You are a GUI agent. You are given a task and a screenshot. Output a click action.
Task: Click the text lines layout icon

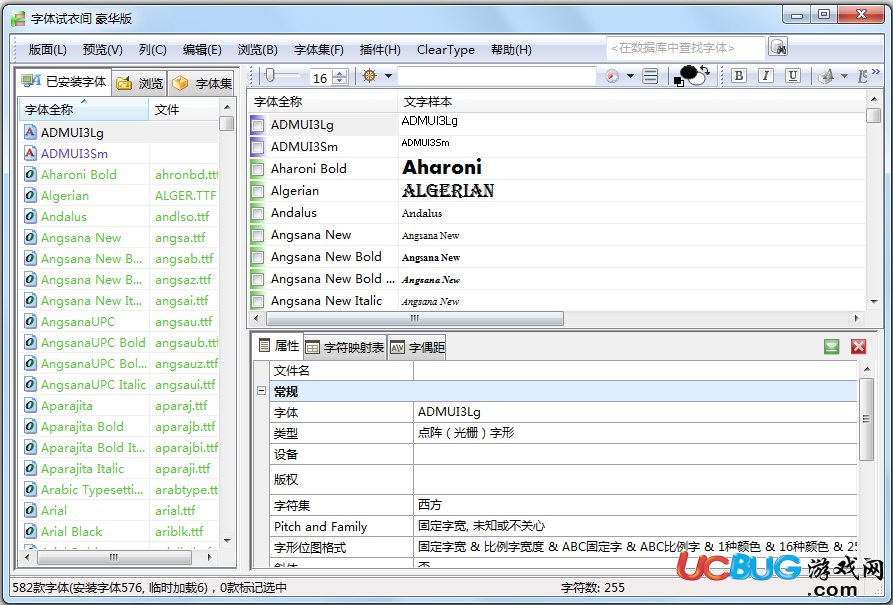coord(650,76)
